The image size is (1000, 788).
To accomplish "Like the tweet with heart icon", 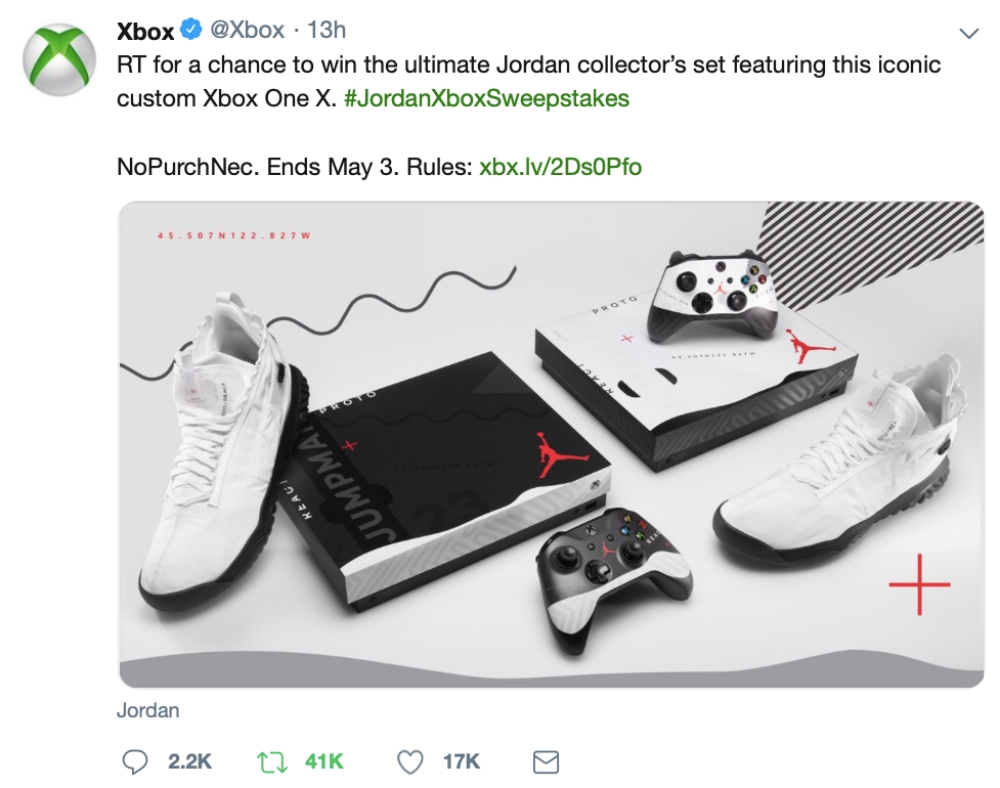I will [410, 762].
